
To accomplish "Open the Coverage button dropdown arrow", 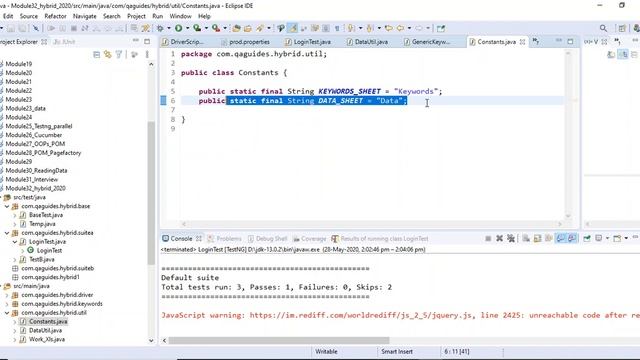I will point(206,28).
